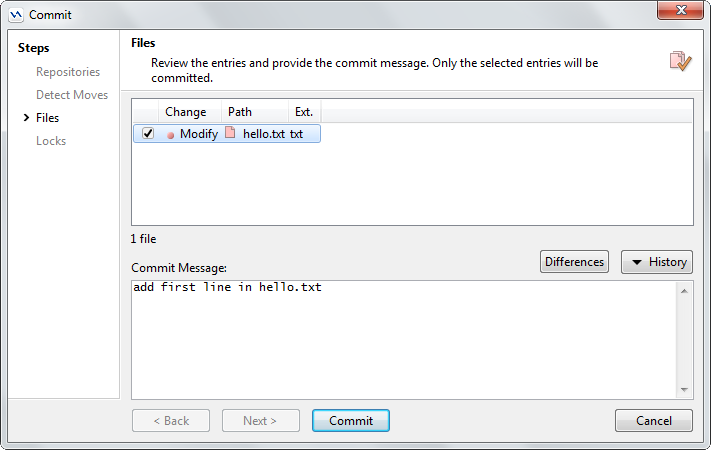Image resolution: width=711 pixels, height=450 pixels.
Task: Sort files by Path column header
Action: click(x=240, y=112)
